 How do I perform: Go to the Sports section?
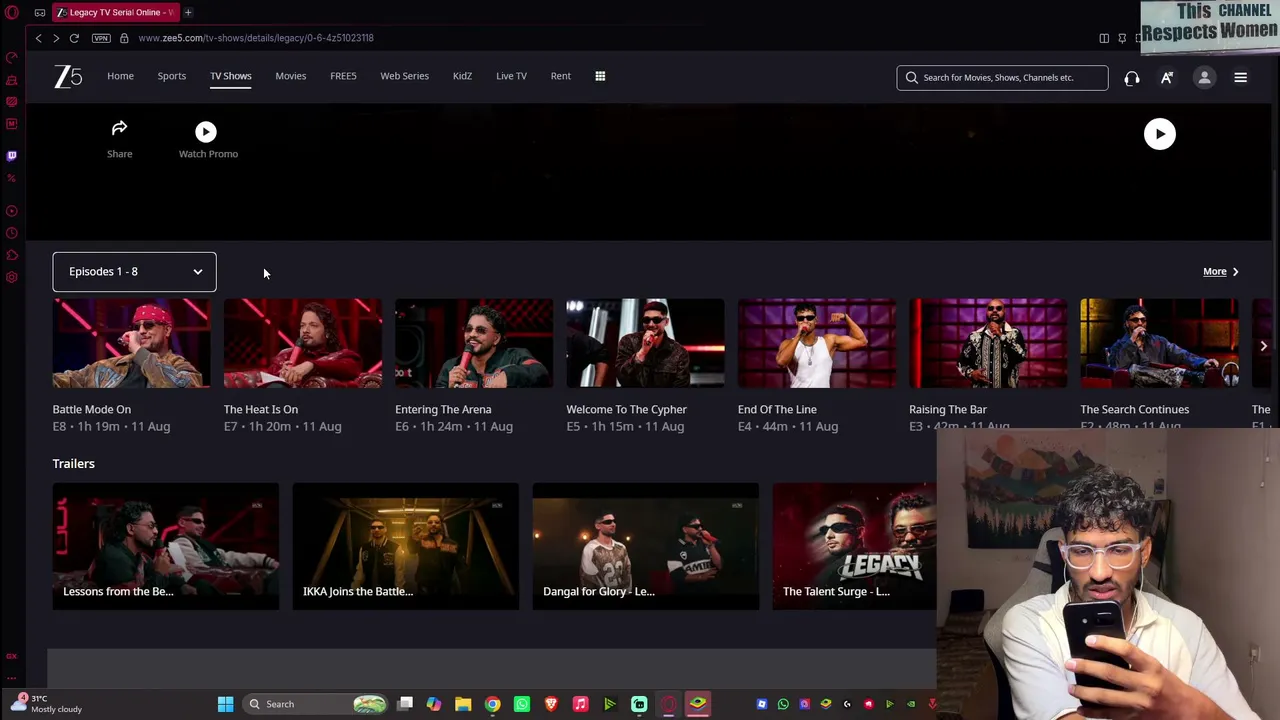point(171,76)
